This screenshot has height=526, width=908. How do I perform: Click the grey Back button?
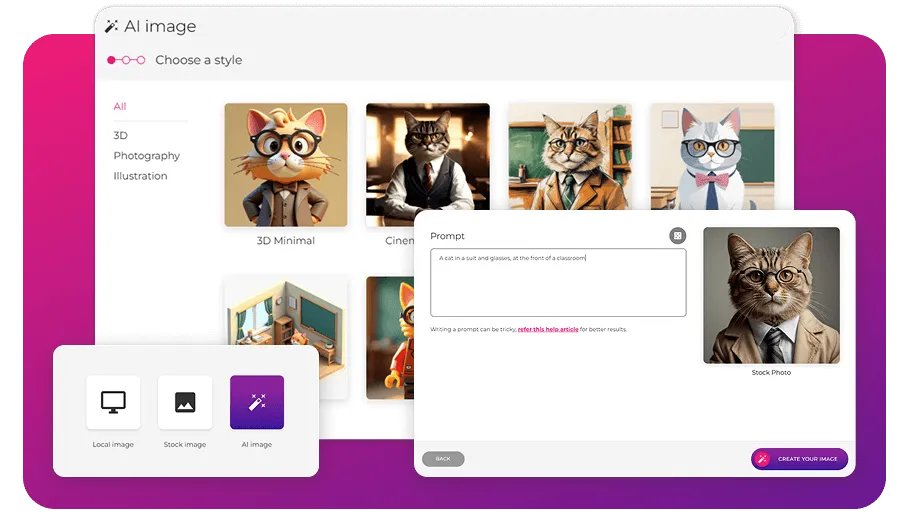(x=443, y=459)
